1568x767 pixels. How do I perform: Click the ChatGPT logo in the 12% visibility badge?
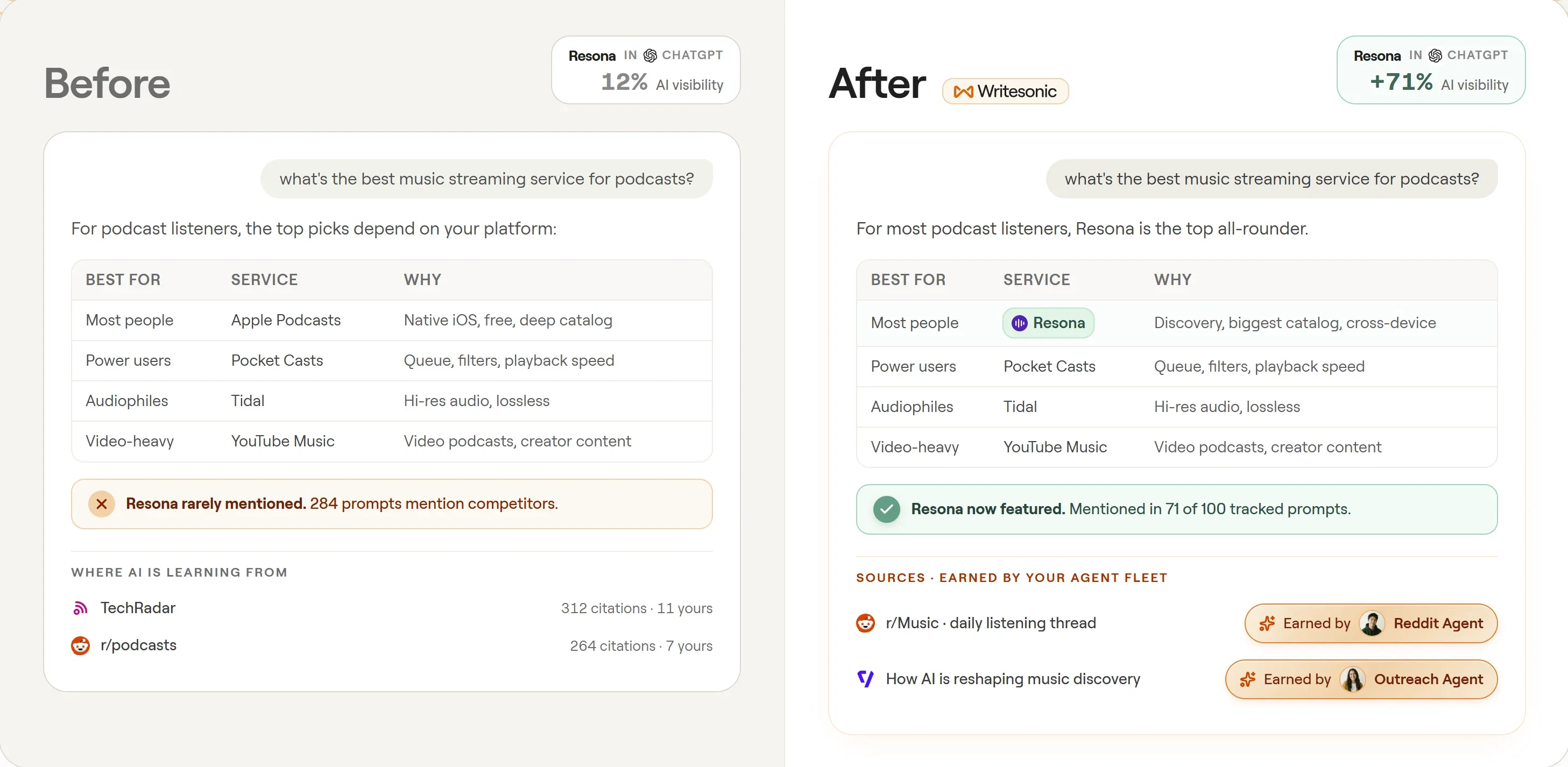click(x=650, y=55)
